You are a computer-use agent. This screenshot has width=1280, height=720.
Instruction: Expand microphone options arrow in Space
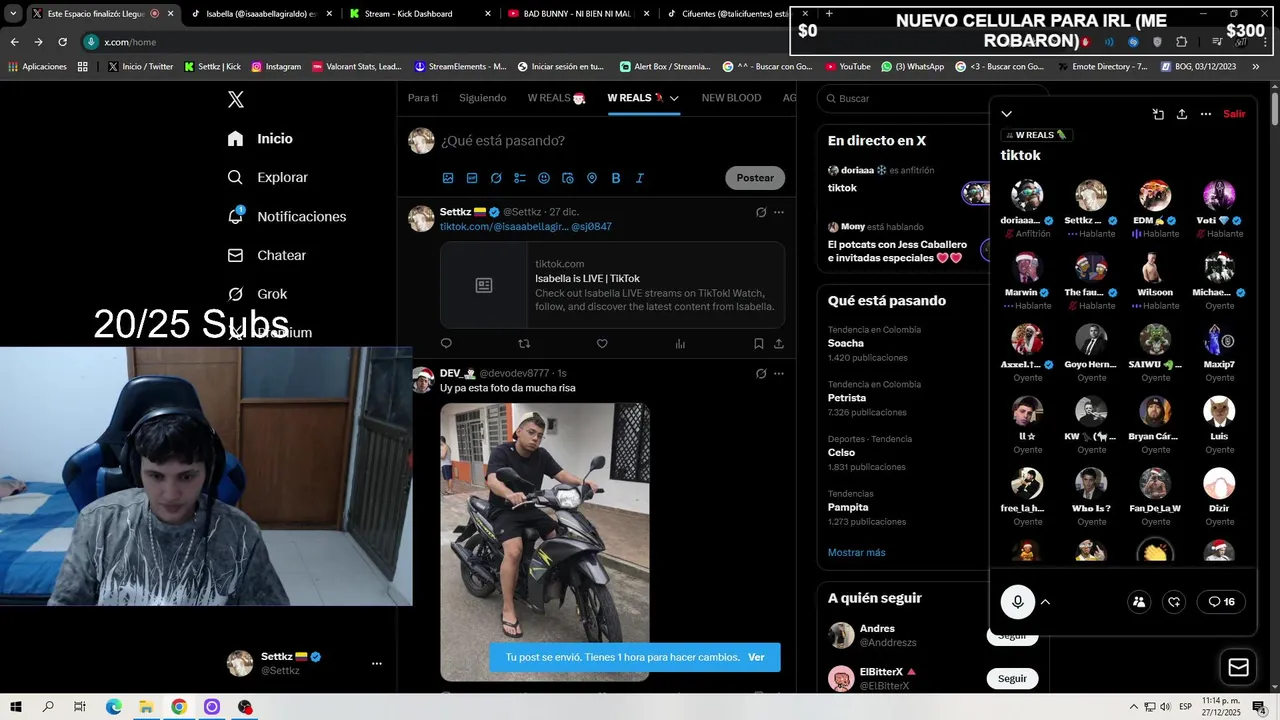click(1046, 602)
